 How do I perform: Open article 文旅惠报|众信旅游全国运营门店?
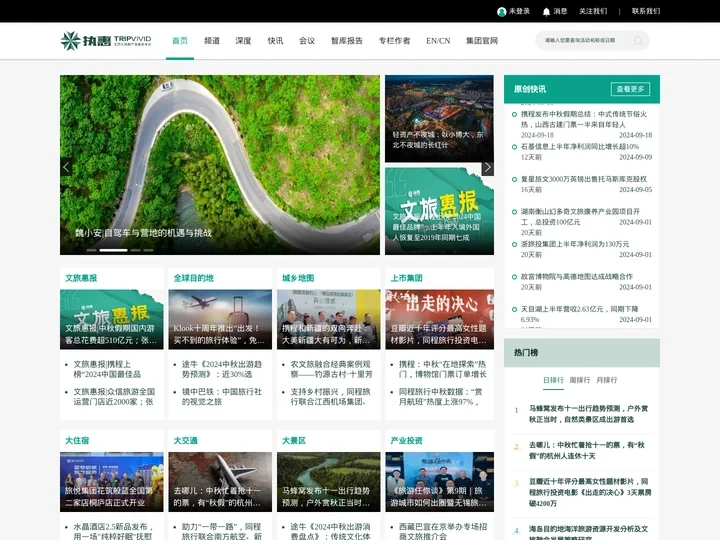point(114,397)
